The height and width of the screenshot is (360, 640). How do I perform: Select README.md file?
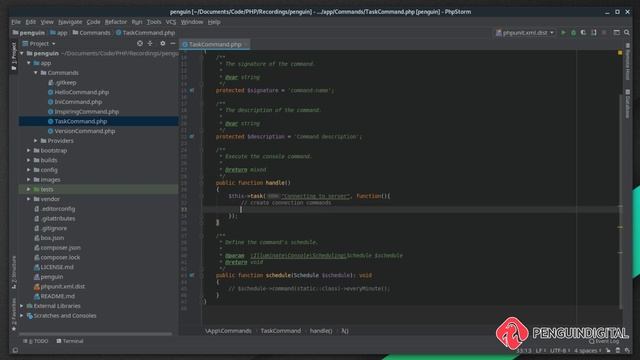pyautogui.click(x=58, y=296)
